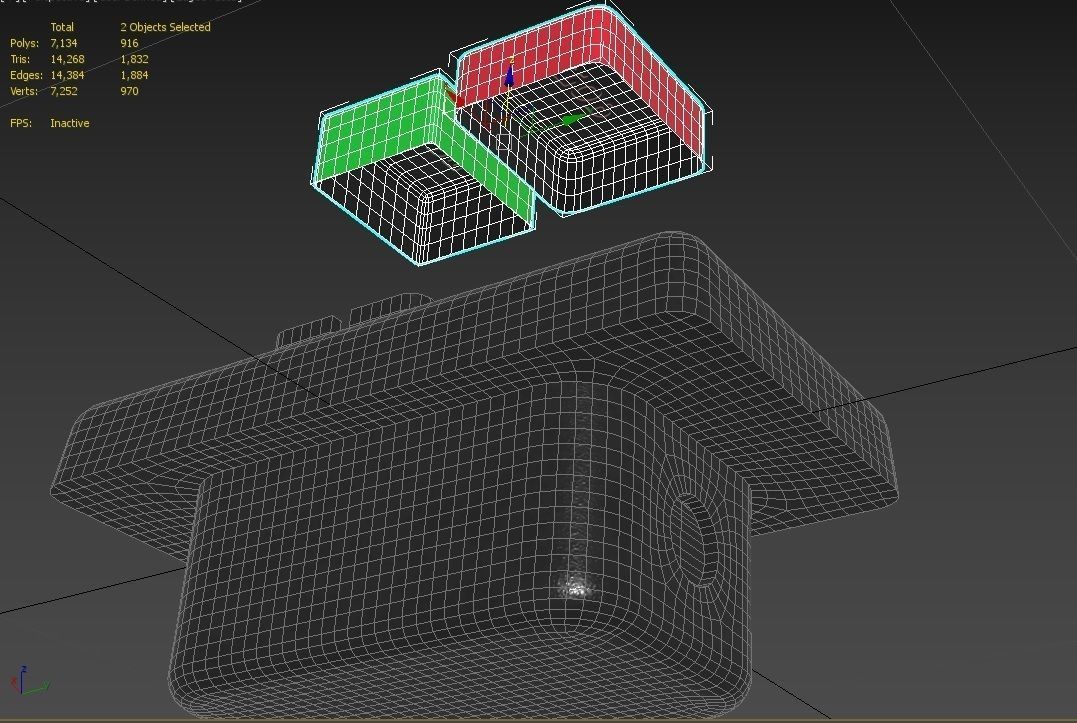Click total polys value "7,134"
This screenshot has height=723, width=1077.
64,43
